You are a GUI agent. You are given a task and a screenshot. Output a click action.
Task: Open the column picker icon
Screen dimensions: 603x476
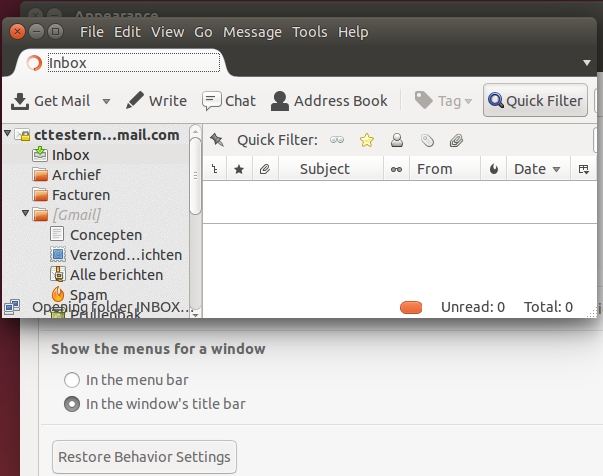pyautogui.click(x=583, y=169)
